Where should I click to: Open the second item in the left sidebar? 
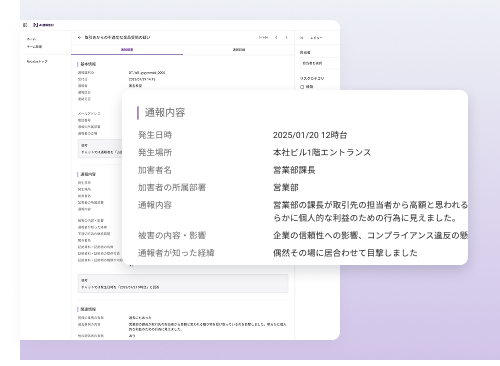click(34, 46)
